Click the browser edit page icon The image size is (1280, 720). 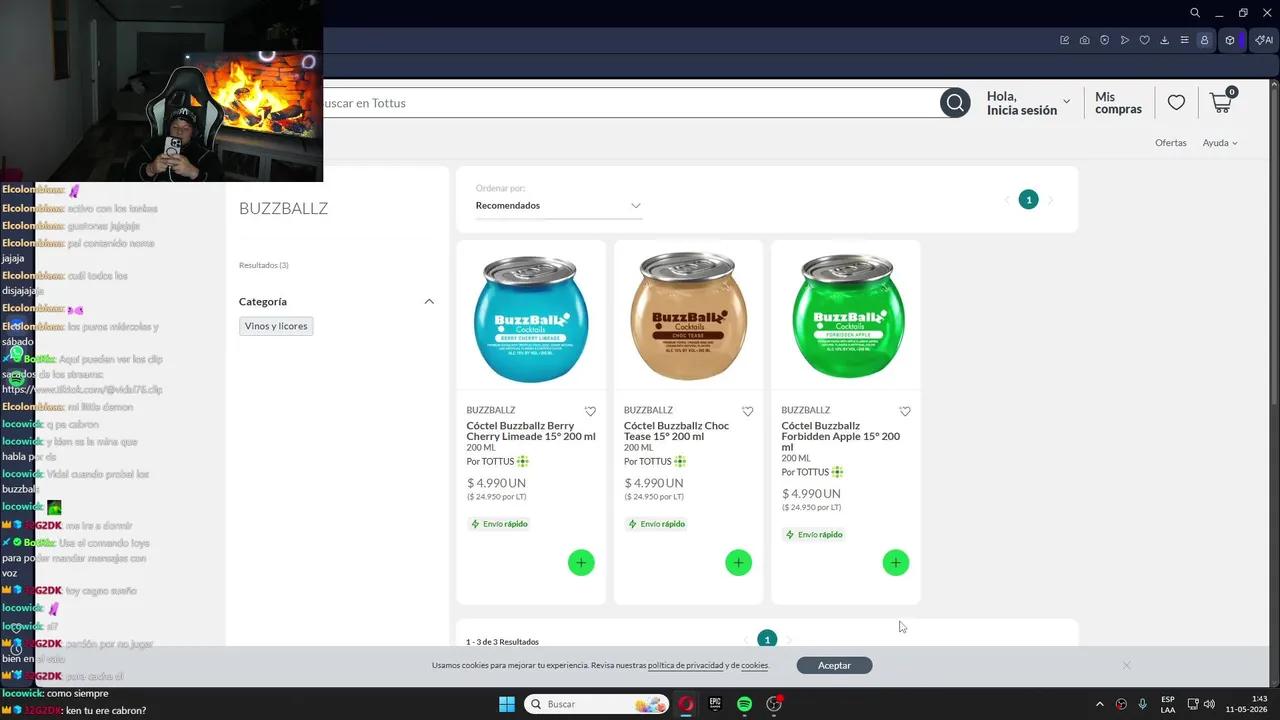click(1065, 40)
